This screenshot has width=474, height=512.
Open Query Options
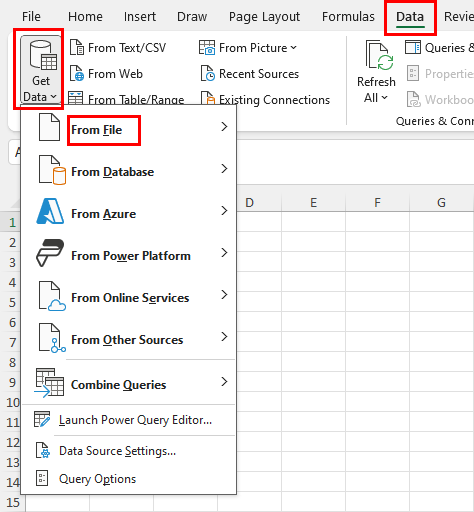click(x=129, y=479)
